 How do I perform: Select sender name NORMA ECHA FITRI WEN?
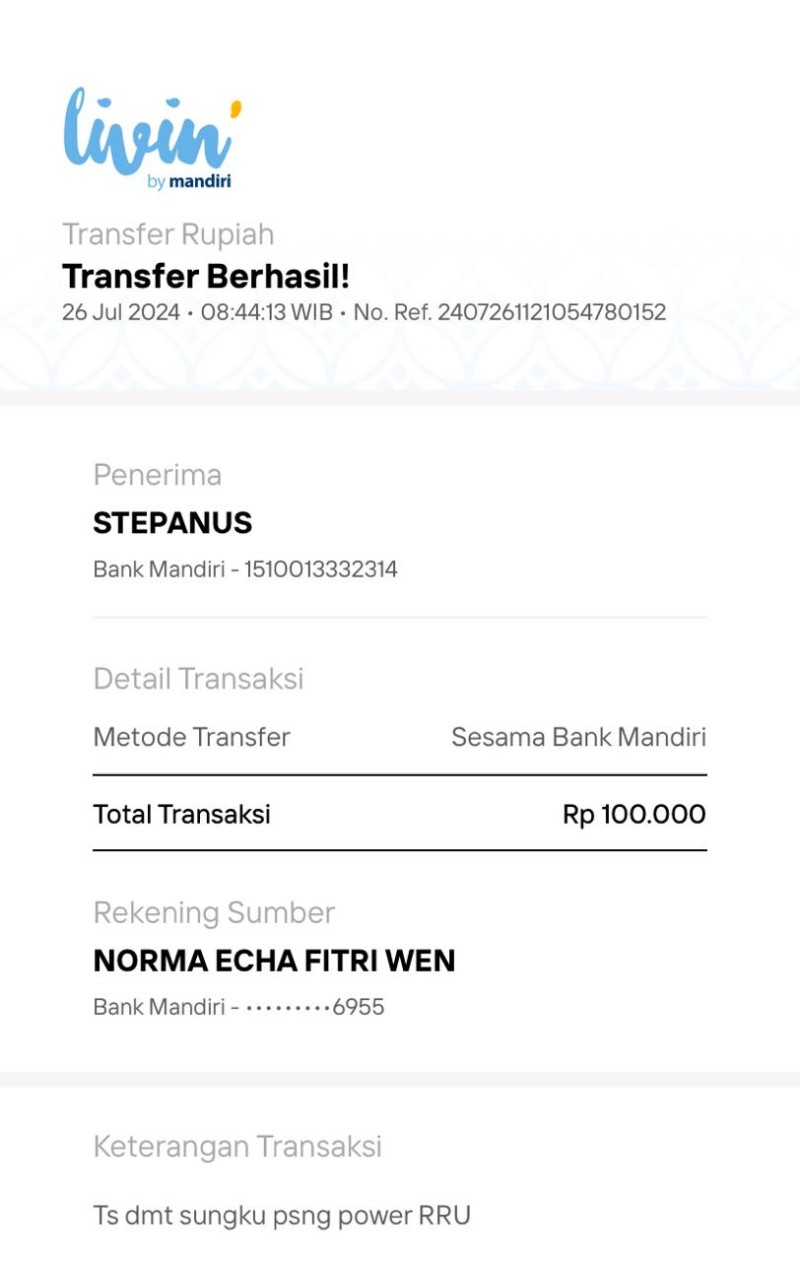point(274,961)
